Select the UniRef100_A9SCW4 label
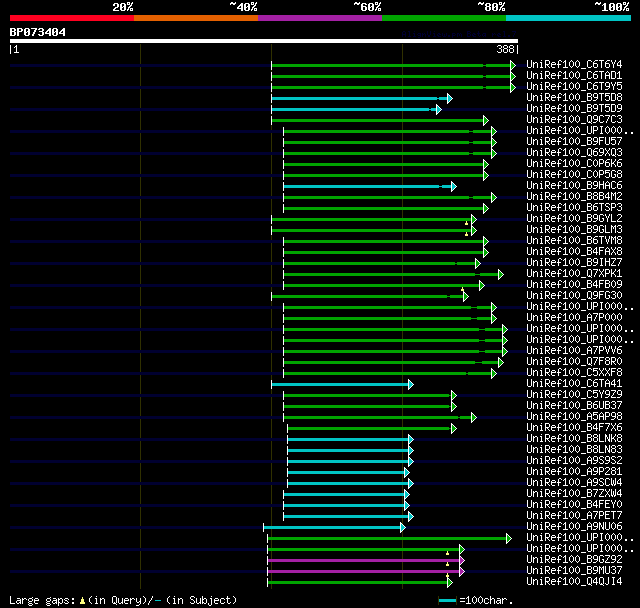This screenshot has width=640, height=608. (x=574, y=483)
